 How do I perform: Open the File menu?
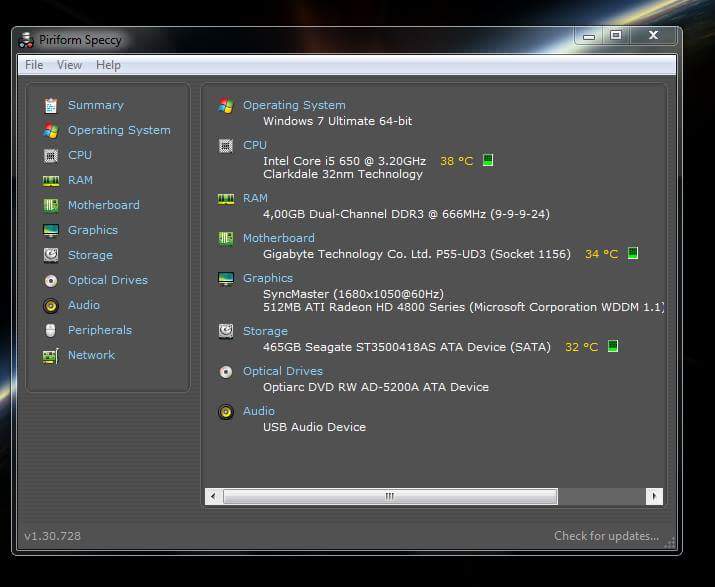click(x=34, y=65)
